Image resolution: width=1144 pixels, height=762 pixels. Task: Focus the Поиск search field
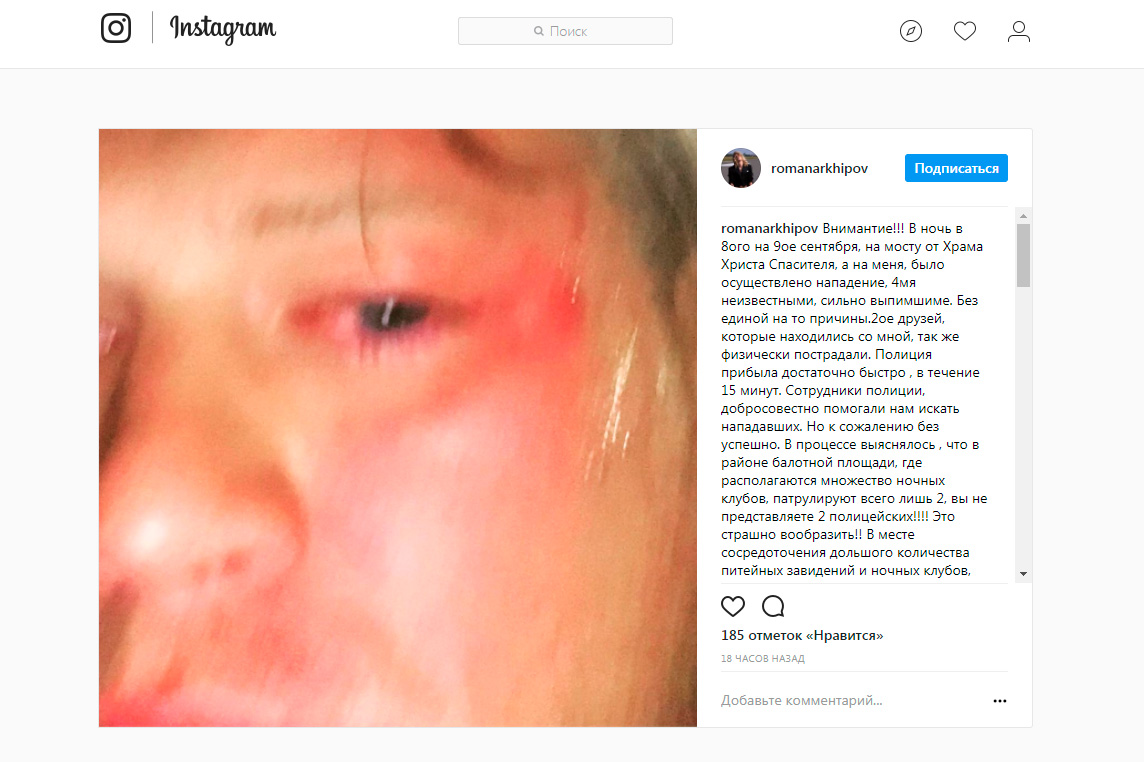pyautogui.click(x=565, y=31)
